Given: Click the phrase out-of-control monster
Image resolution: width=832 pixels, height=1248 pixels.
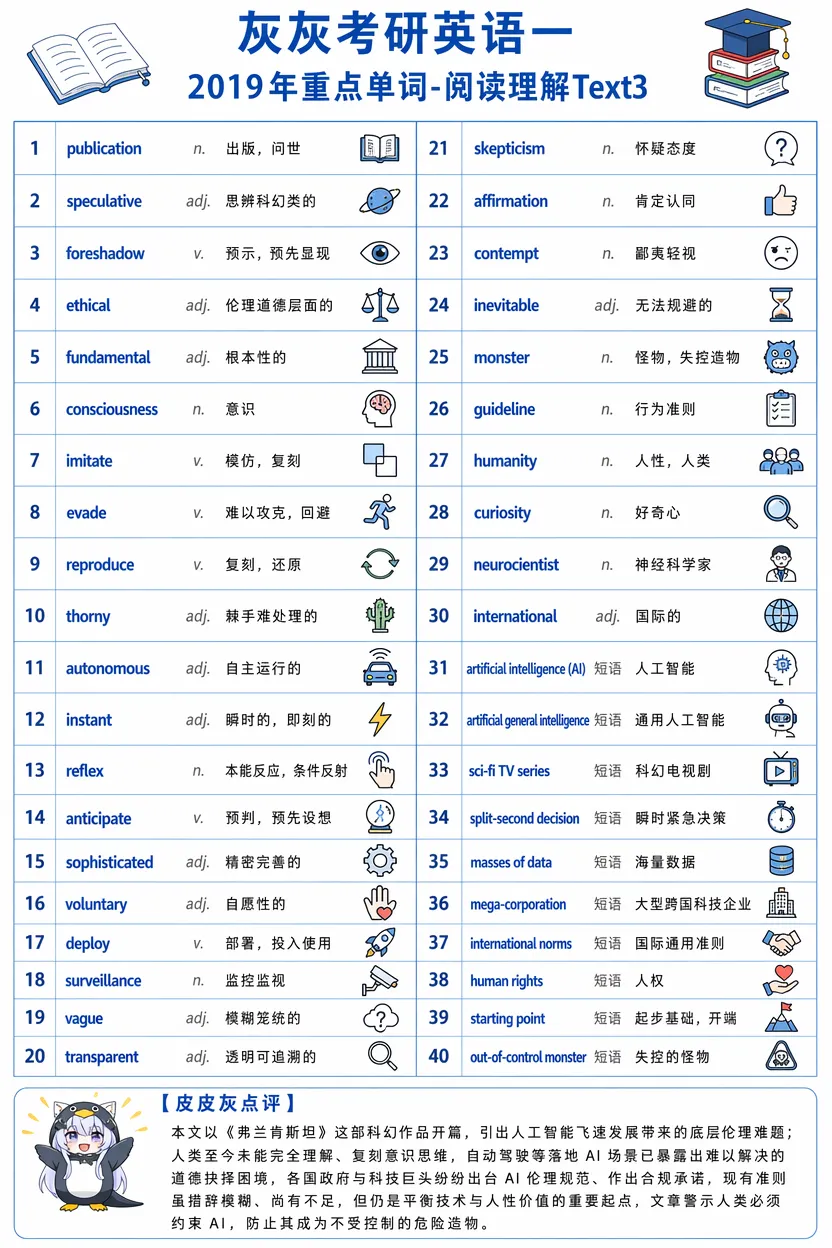Looking at the screenshot, I should pos(528,1057).
